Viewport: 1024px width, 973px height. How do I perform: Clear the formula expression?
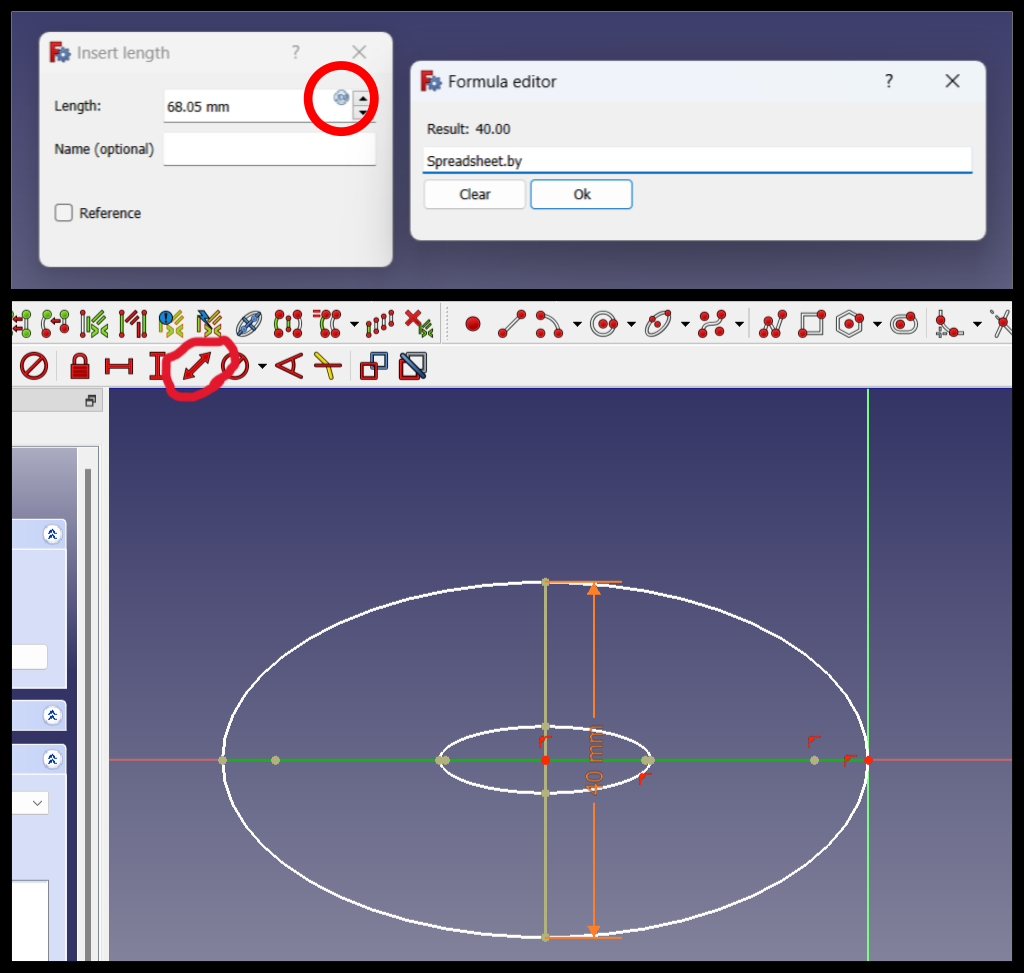pos(474,194)
